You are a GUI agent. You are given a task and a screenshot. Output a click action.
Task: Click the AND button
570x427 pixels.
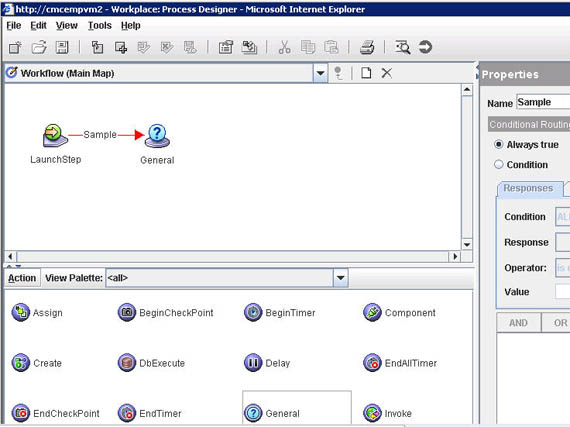[518, 323]
